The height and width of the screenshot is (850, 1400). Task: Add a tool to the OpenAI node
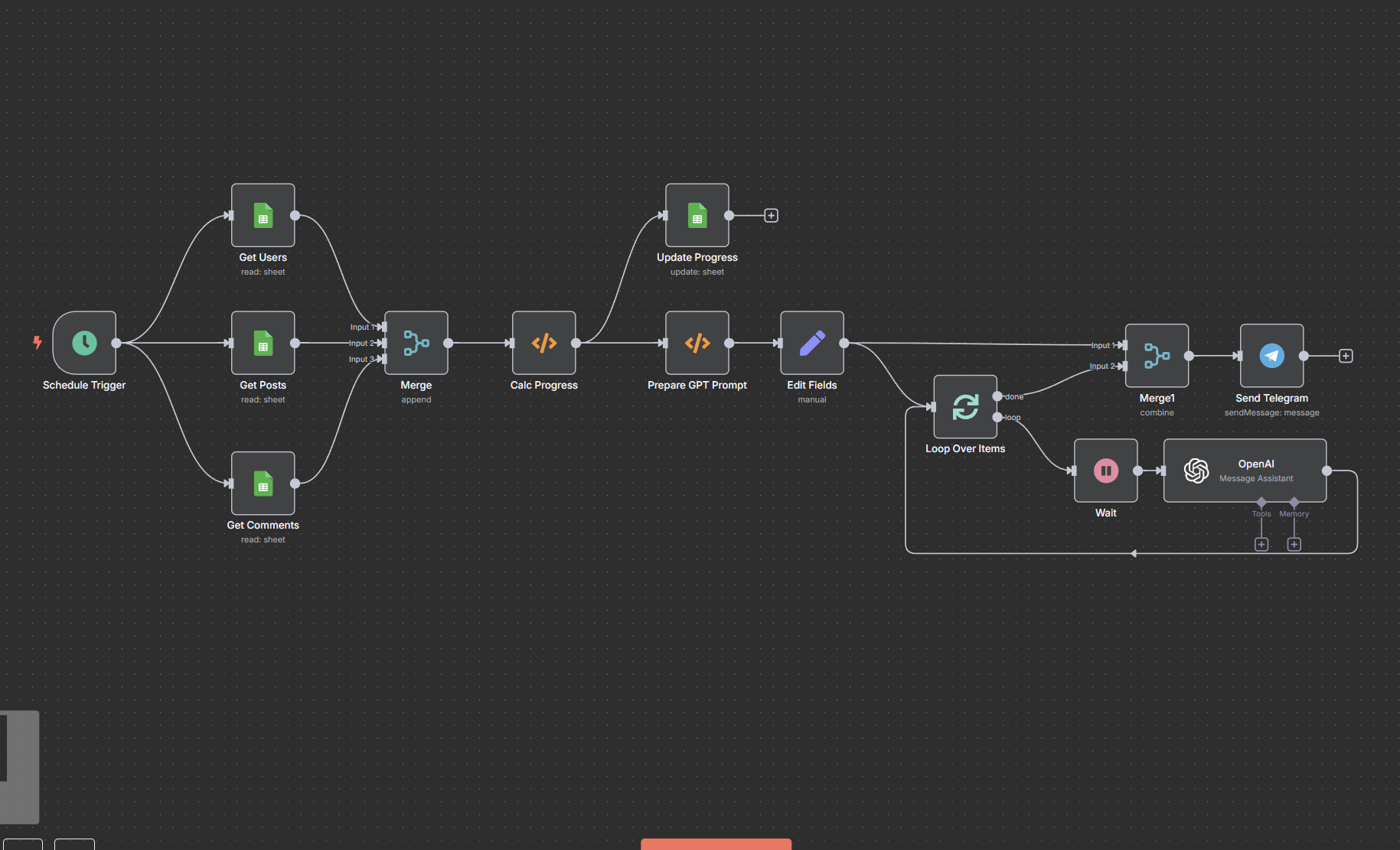tap(1261, 544)
